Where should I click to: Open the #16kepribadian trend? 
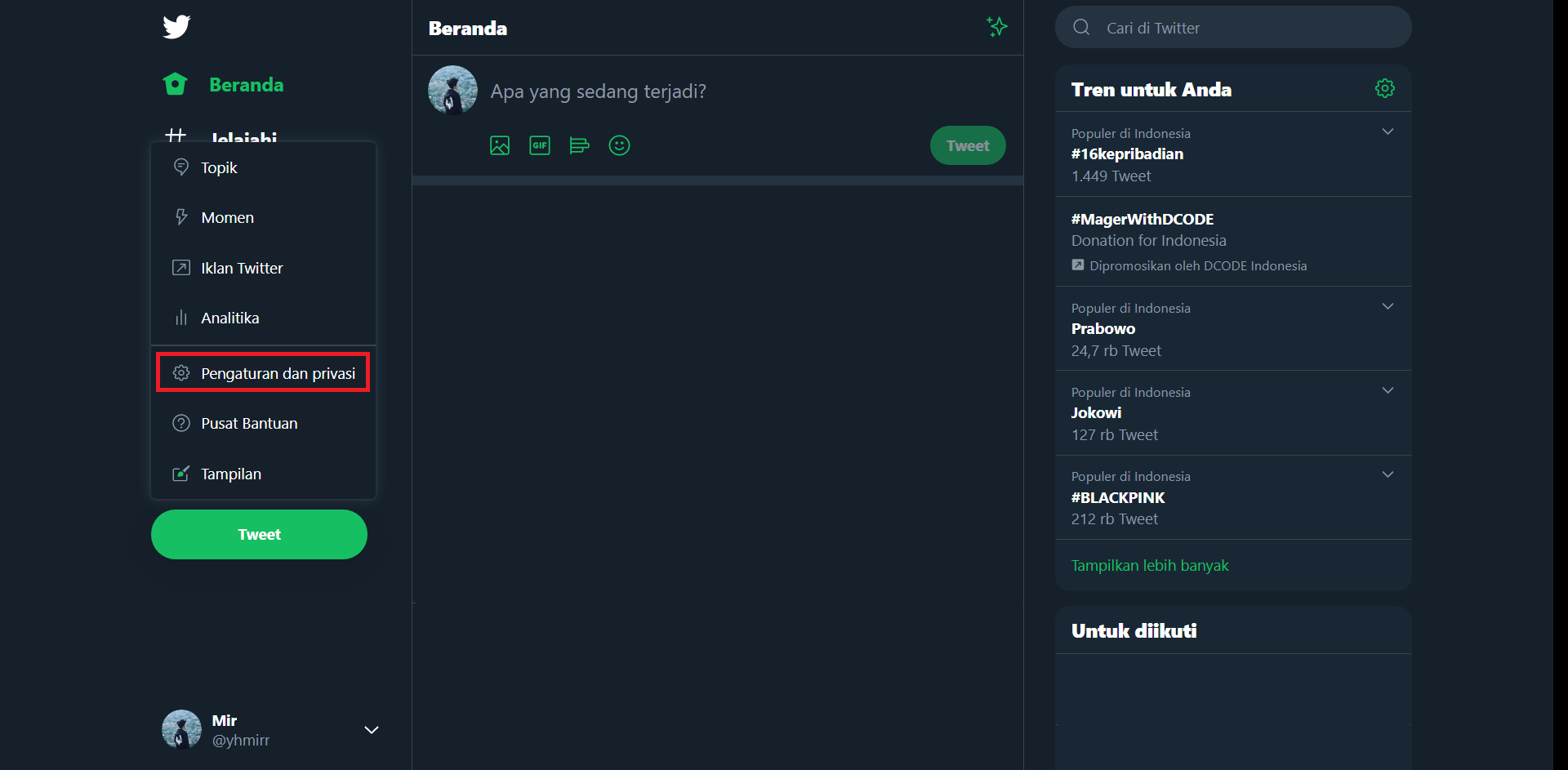(x=1233, y=154)
